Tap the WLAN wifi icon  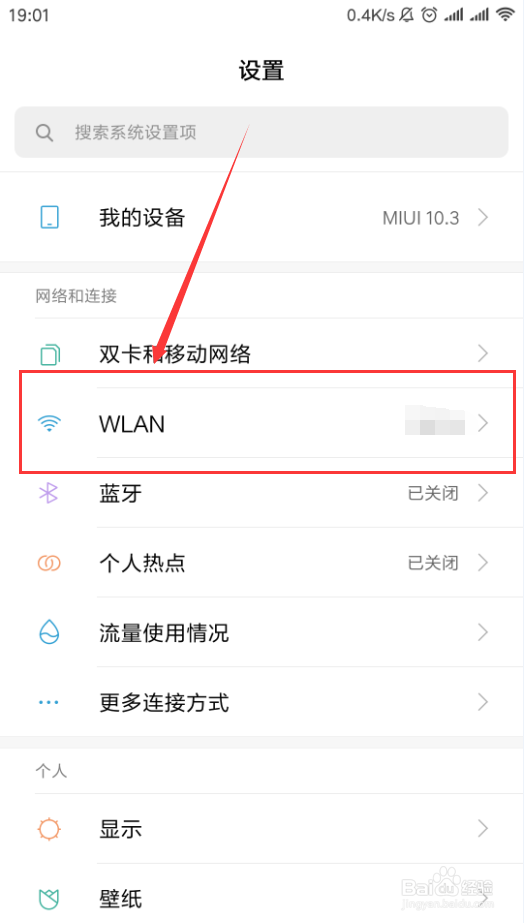[x=49, y=423]
